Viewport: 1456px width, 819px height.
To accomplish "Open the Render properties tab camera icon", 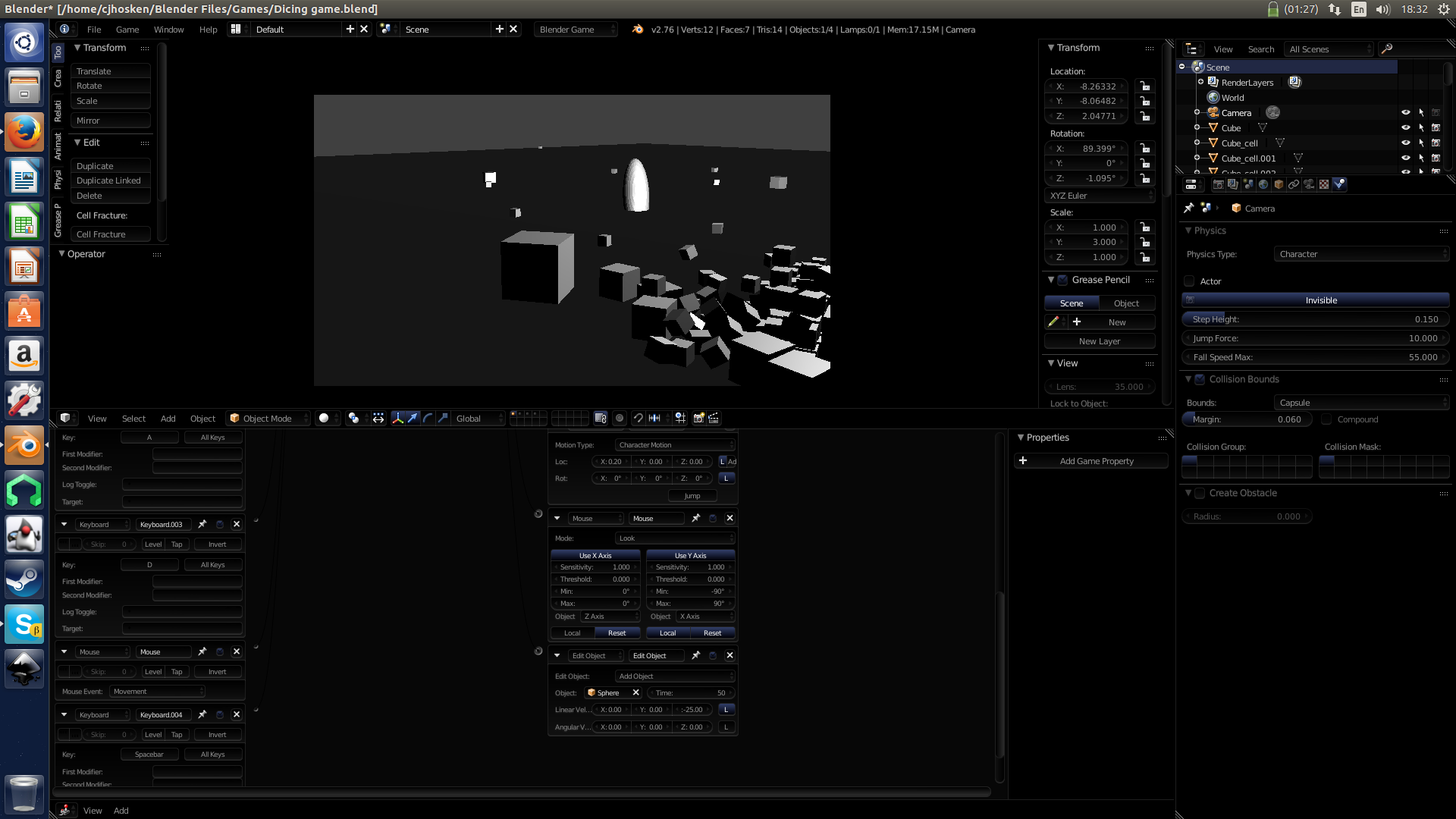I will pyautogui.click(x=1218, y=184).
